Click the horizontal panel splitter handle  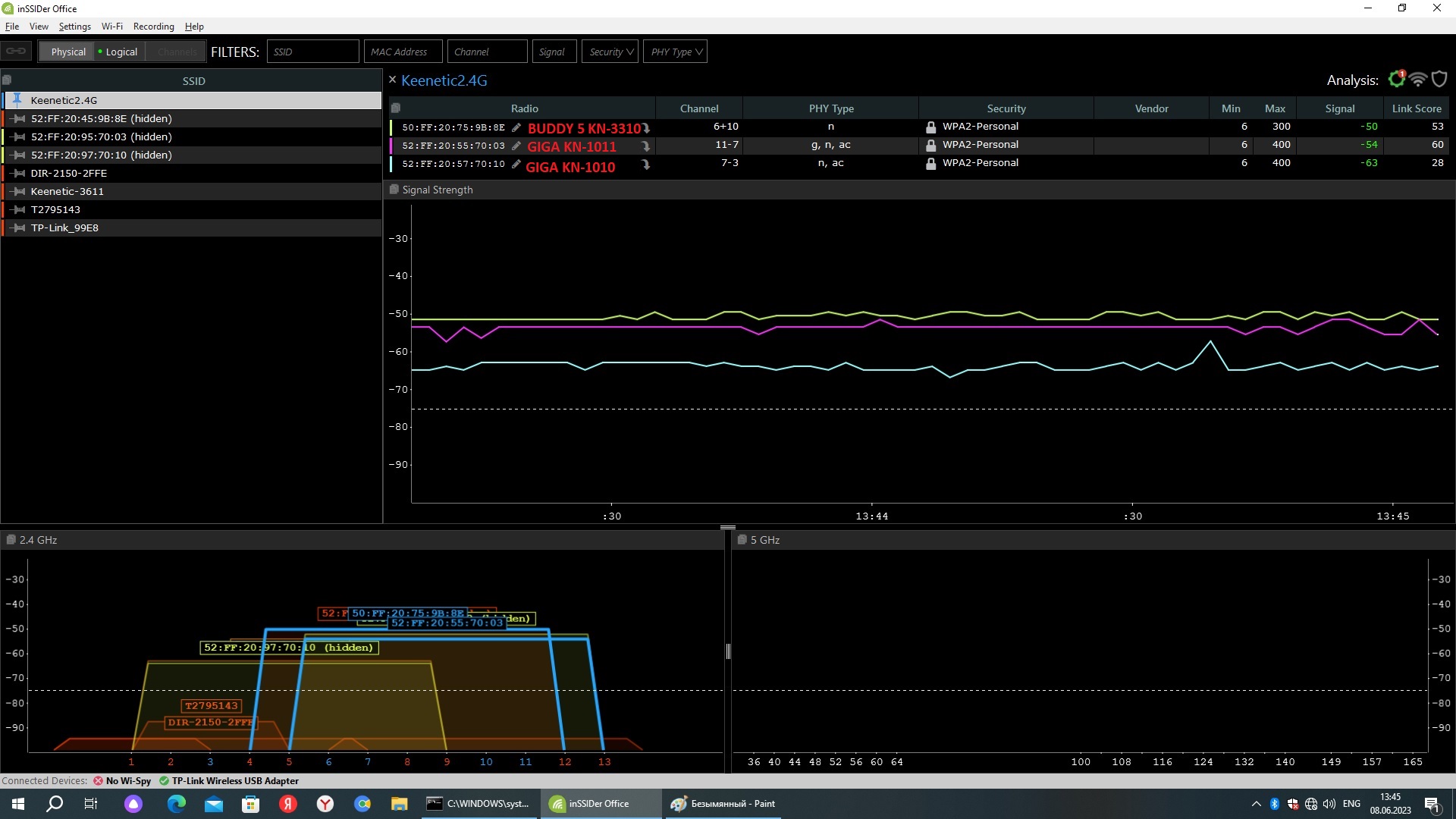[x=727, y=527]
